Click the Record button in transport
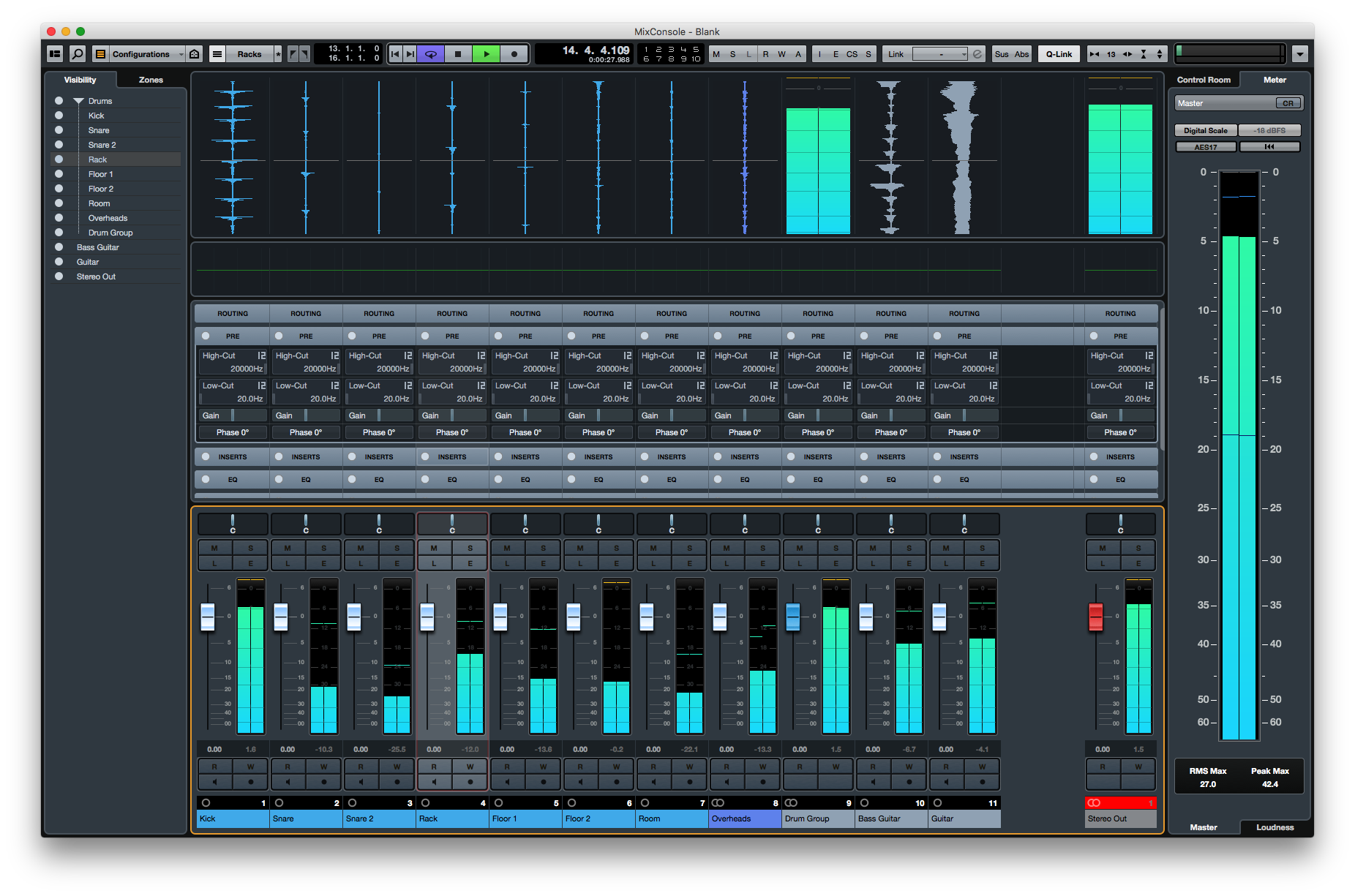1355x896 pixels. coord(514,54)
